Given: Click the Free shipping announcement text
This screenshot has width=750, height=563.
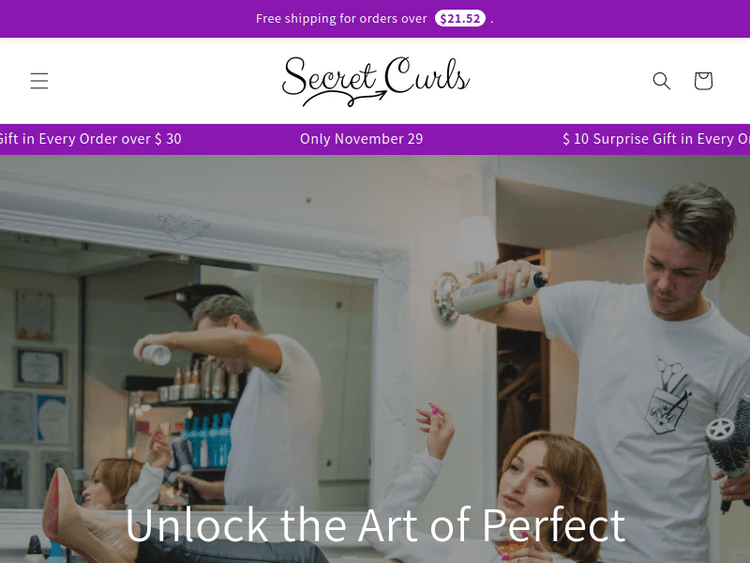Looking at the screenshot, I should tap(341, 19).
